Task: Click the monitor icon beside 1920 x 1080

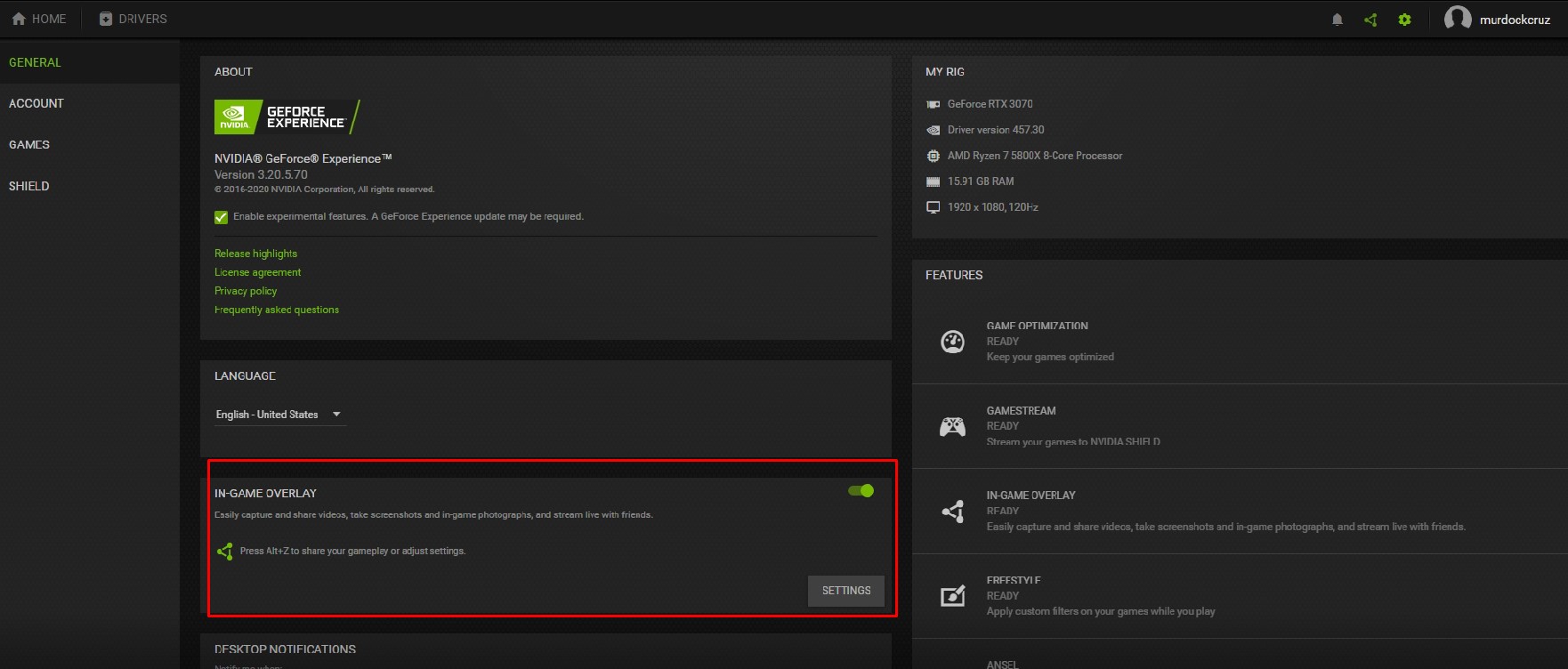Action: pyautogui.click(x=933, y=207)
